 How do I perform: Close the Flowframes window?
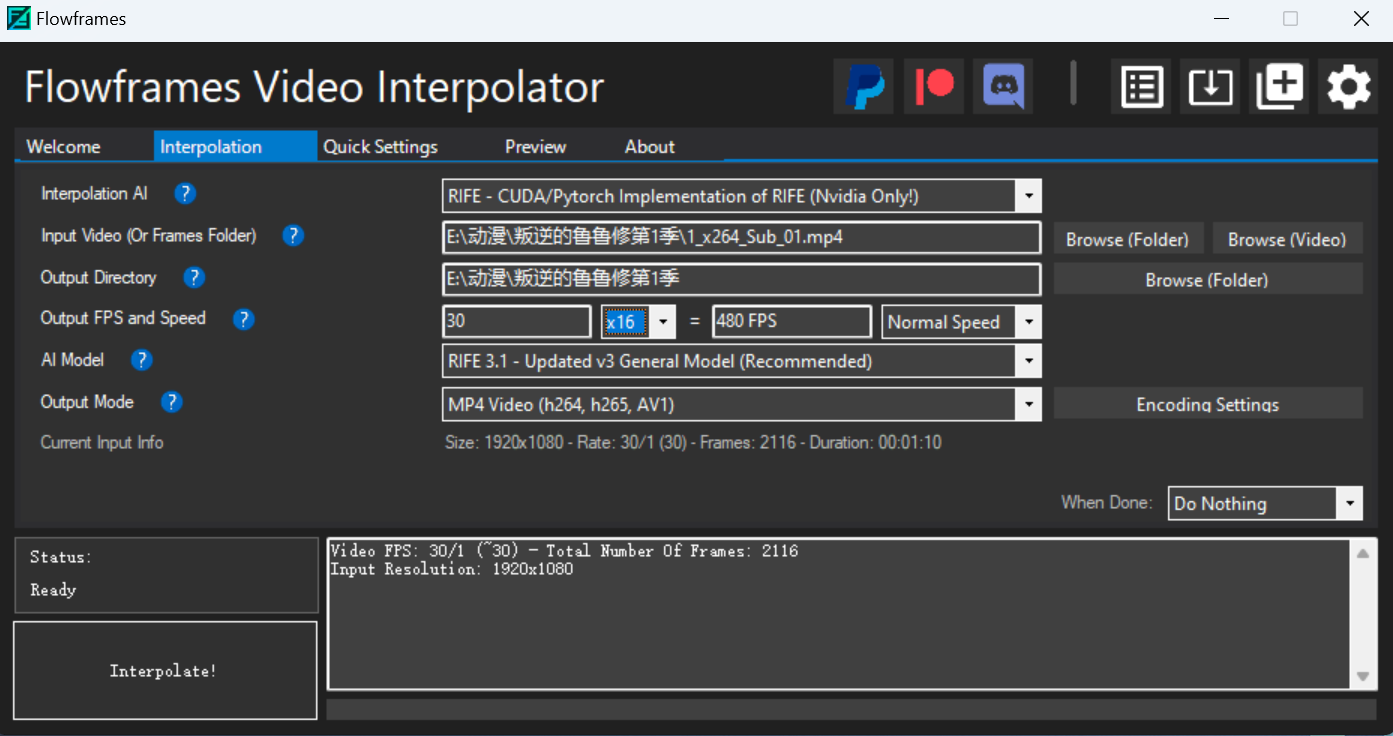coord(1360,19)
